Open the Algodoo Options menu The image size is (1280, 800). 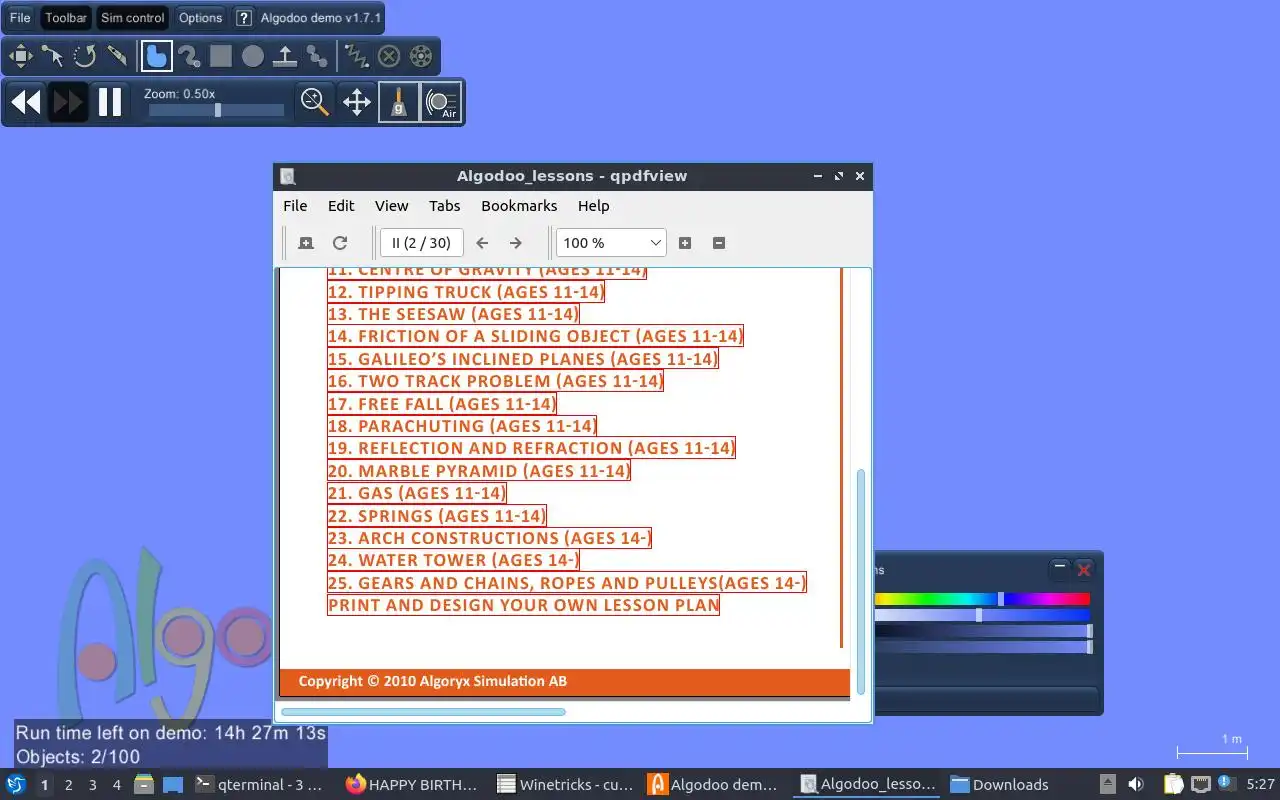click(200, 18)
